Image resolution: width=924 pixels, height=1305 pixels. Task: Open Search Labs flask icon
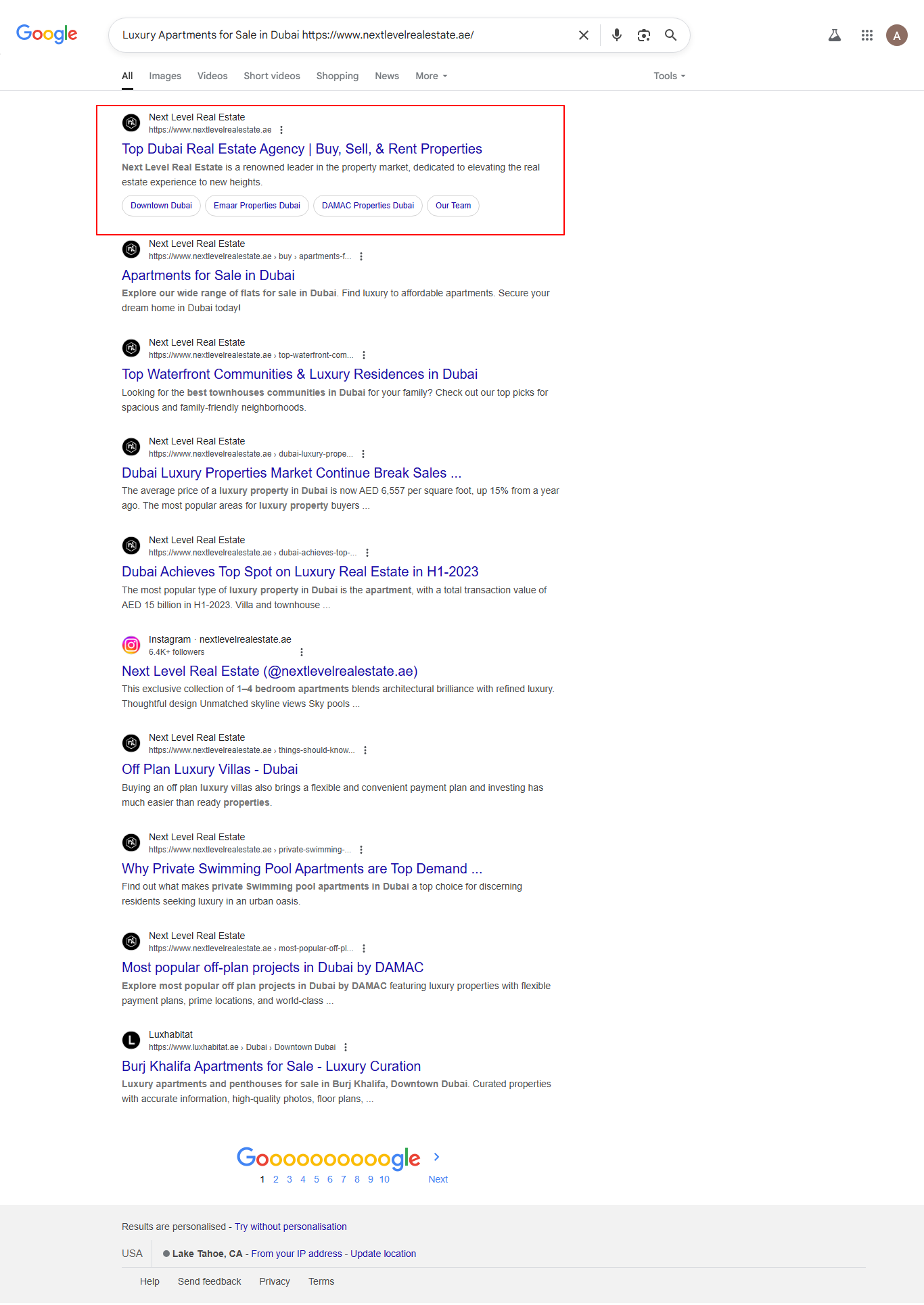(x=835, y=35)
